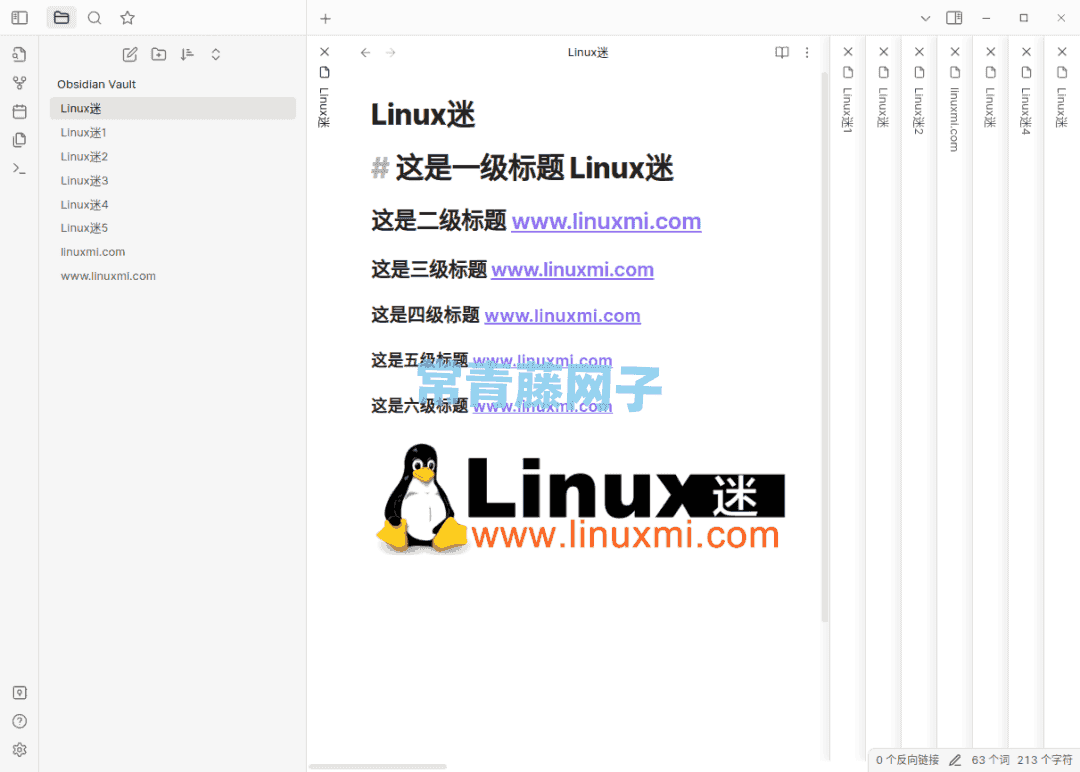Open the link in 二级标题 heading
Image resolution: width=1080 pixels, height=772 pixels.
point(606,222)
